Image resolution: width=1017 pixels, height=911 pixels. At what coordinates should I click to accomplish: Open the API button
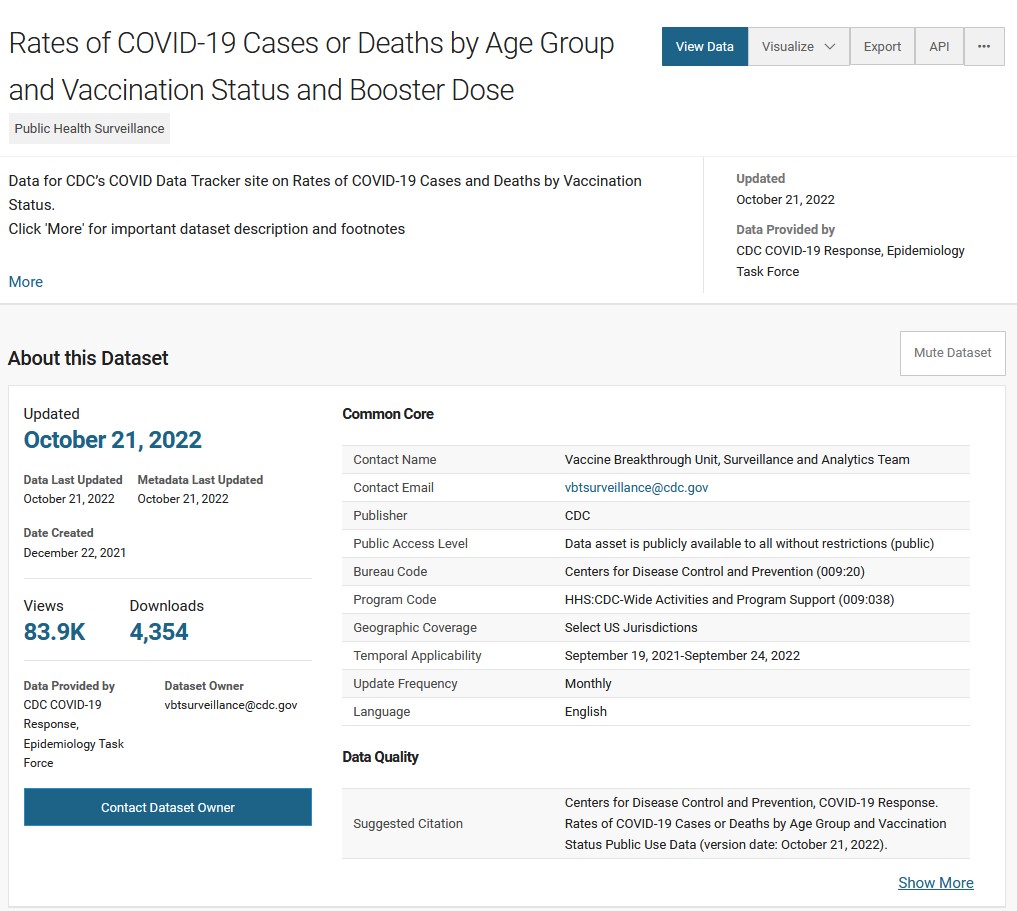pos(939,47)
